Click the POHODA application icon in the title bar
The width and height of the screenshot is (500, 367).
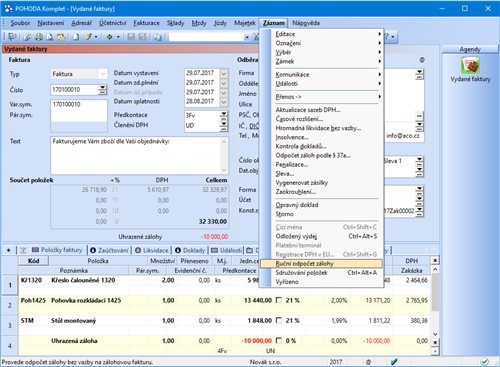pos(8,8)
